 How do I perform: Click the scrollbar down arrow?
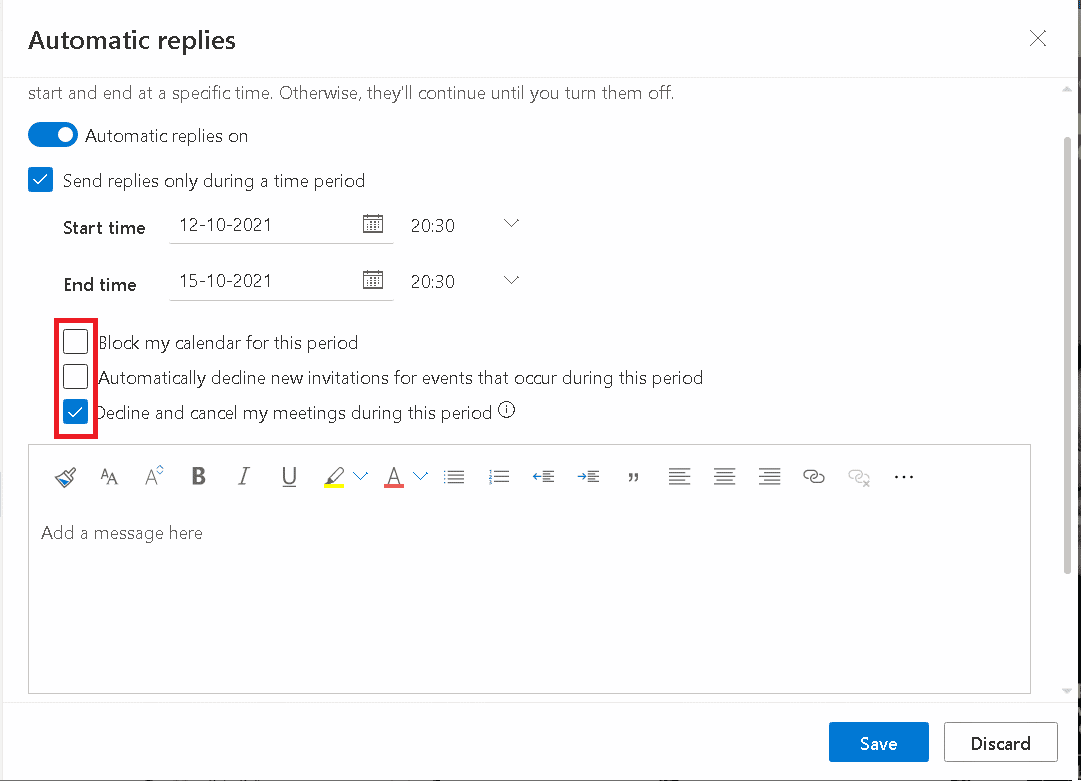[1067, 690]
